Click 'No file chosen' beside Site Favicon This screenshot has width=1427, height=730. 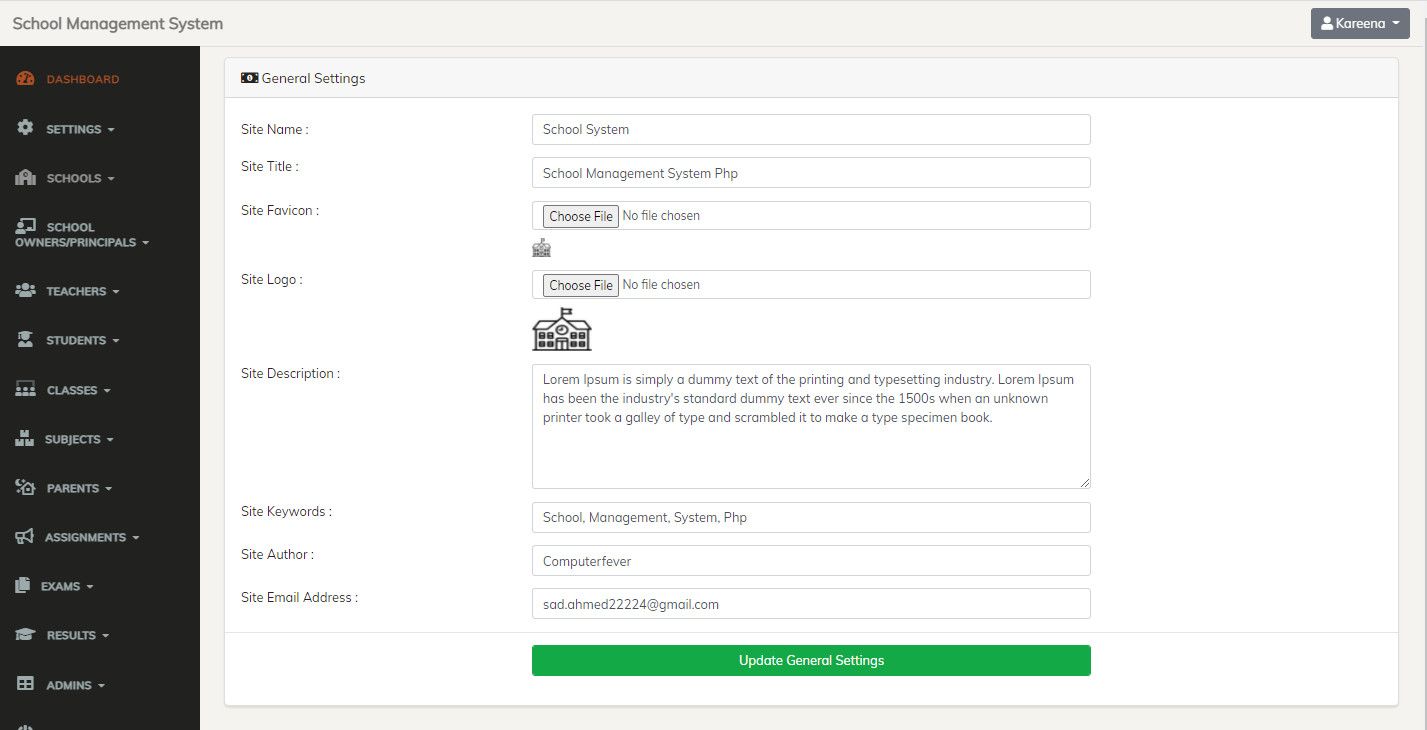pyautogui.click(x=661, y=216)
